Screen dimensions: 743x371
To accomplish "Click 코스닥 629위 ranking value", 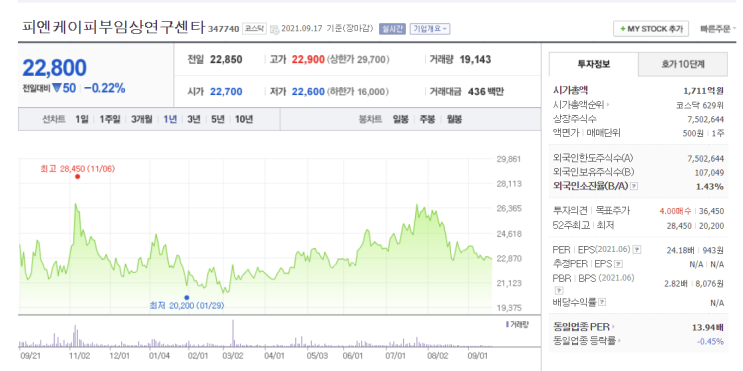I will (700, 105).
